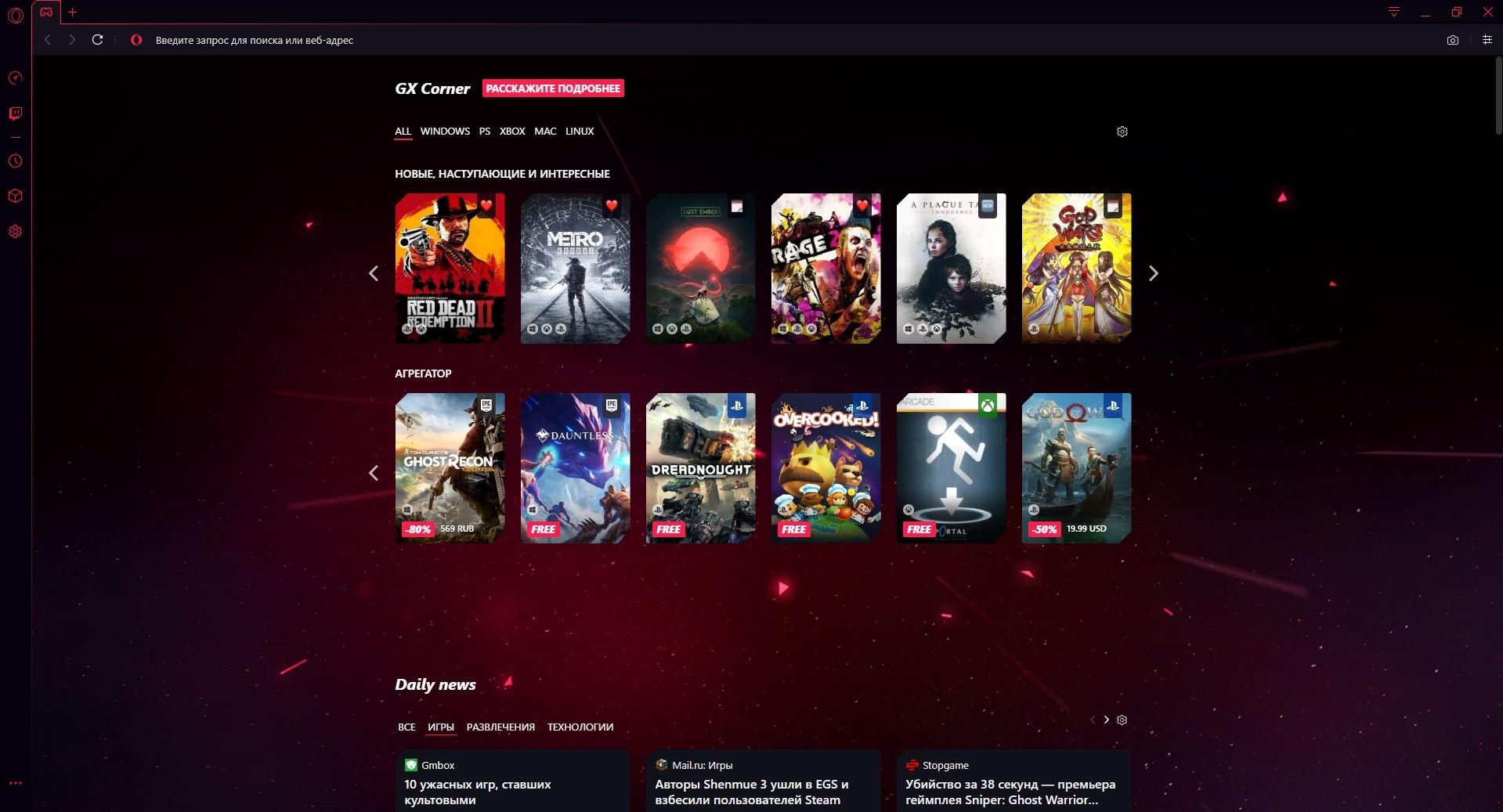Show next games in new releases carousel
Screen dimensions: 1503x812
1153,273
